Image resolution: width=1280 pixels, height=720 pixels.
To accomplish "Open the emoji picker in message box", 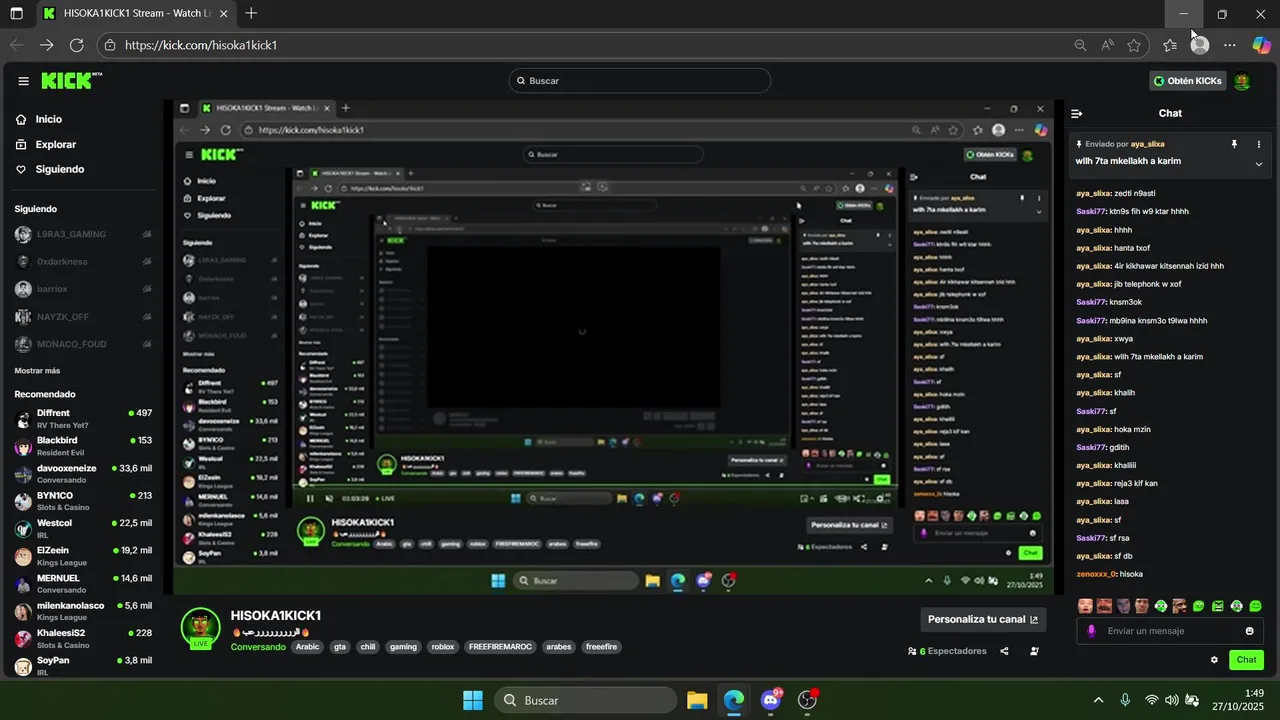I will click(1249, 631).
